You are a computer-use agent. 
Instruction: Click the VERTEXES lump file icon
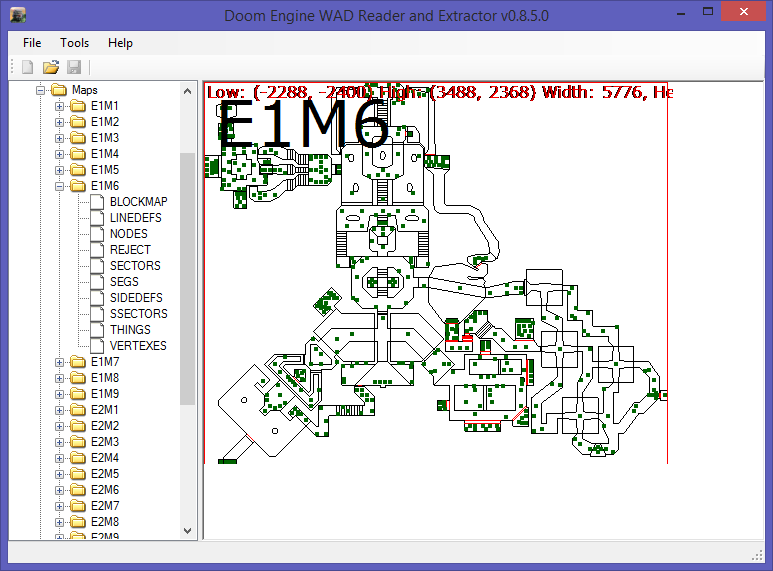pyautogui.click(x=97, y=346)
